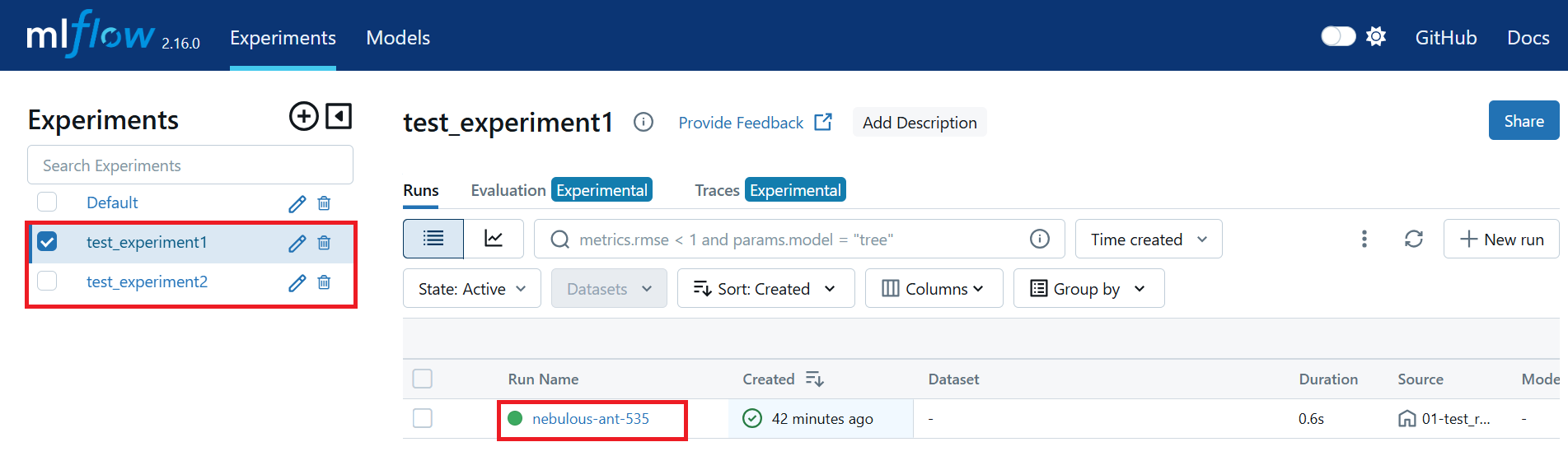This screenshot has width=1568, height=456.
Task: Tick the nebulous-ant-535 run checkbox
Action: coord(423,418)
